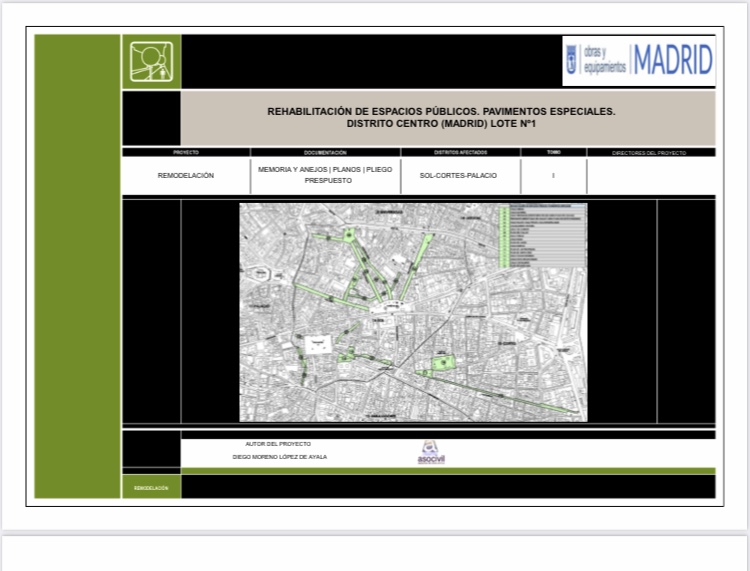Screen dimensions: 750x571
Task: Click the Madrid obras y equipamientos logo
Action: coord(639,61)
